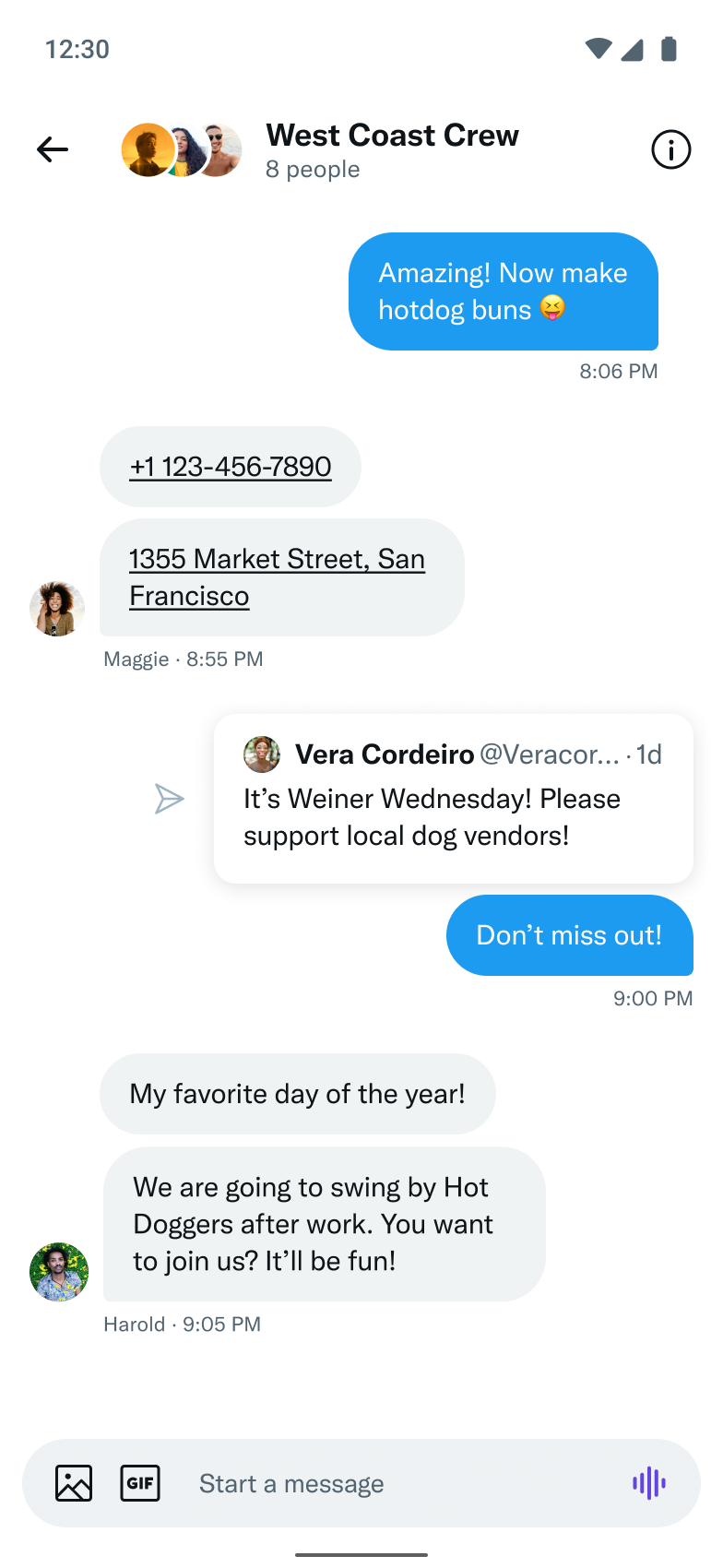Open the group info icon
Screen dimensions: 723x1568
click(670, 149)
